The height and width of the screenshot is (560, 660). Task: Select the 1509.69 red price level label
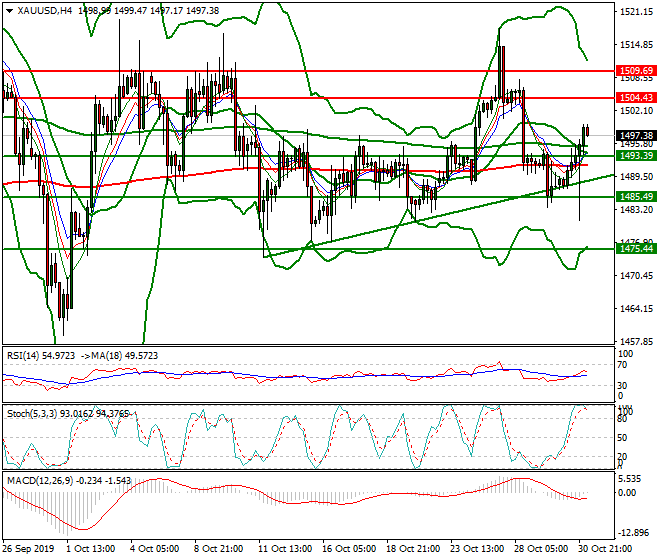636,70
